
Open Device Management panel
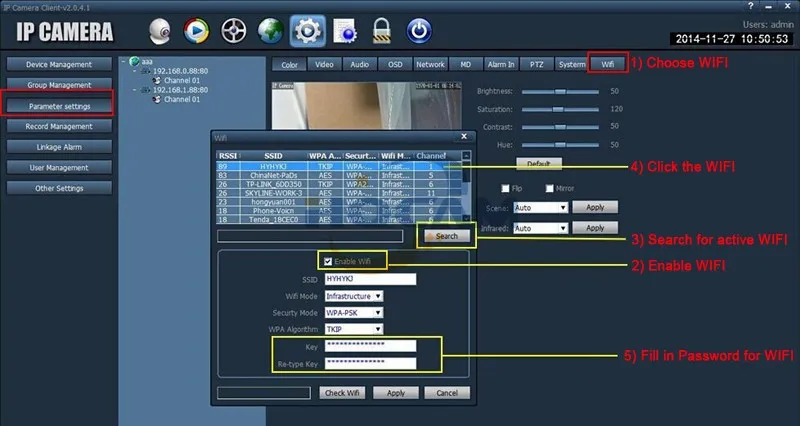[x=59, y=65]
